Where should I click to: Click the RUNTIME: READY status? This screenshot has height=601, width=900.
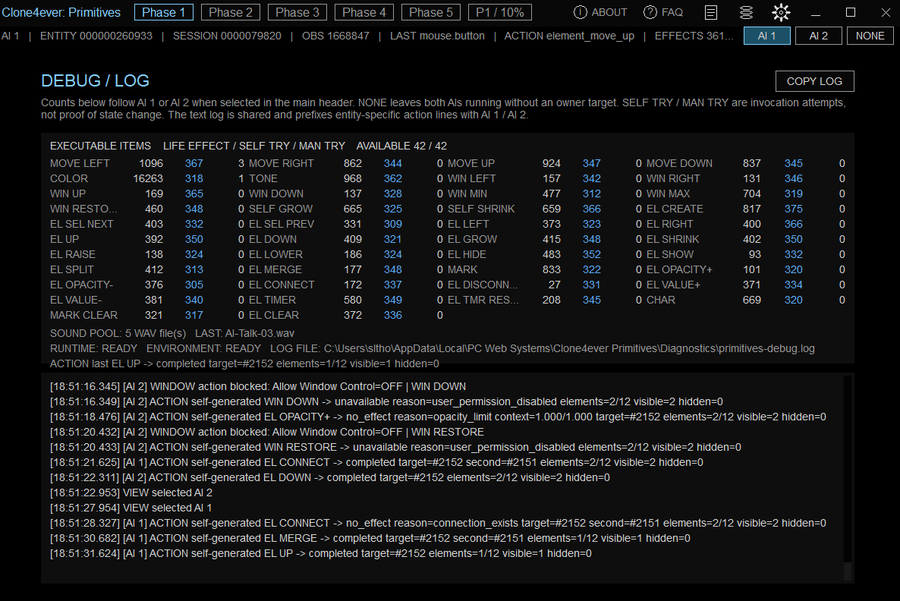pos(94,348)
